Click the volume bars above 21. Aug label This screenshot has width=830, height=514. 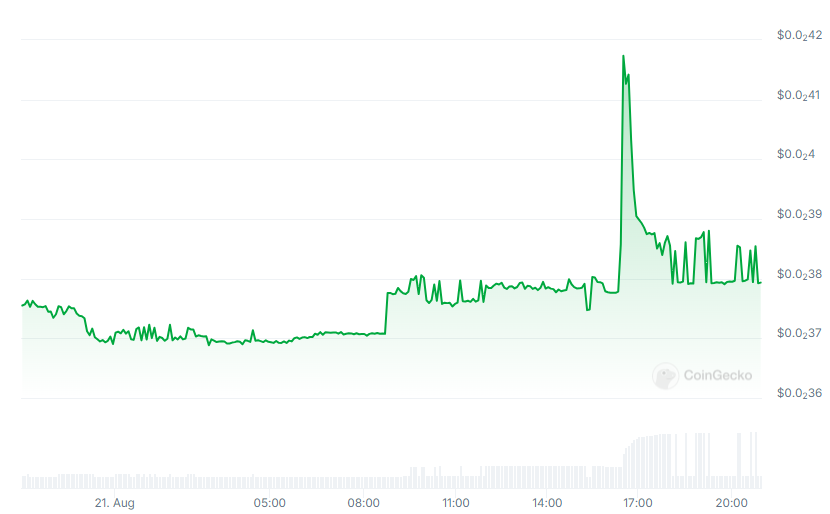(x=114, y=481)
